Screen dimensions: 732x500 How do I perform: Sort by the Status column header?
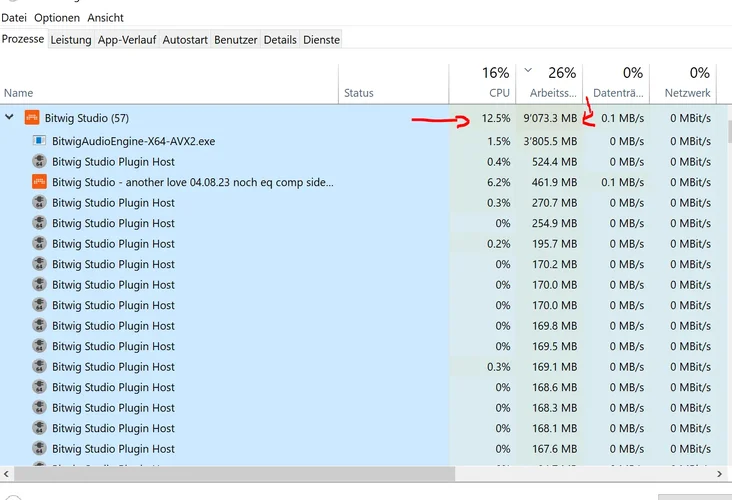pyautogui.click(x=394, y=84)
